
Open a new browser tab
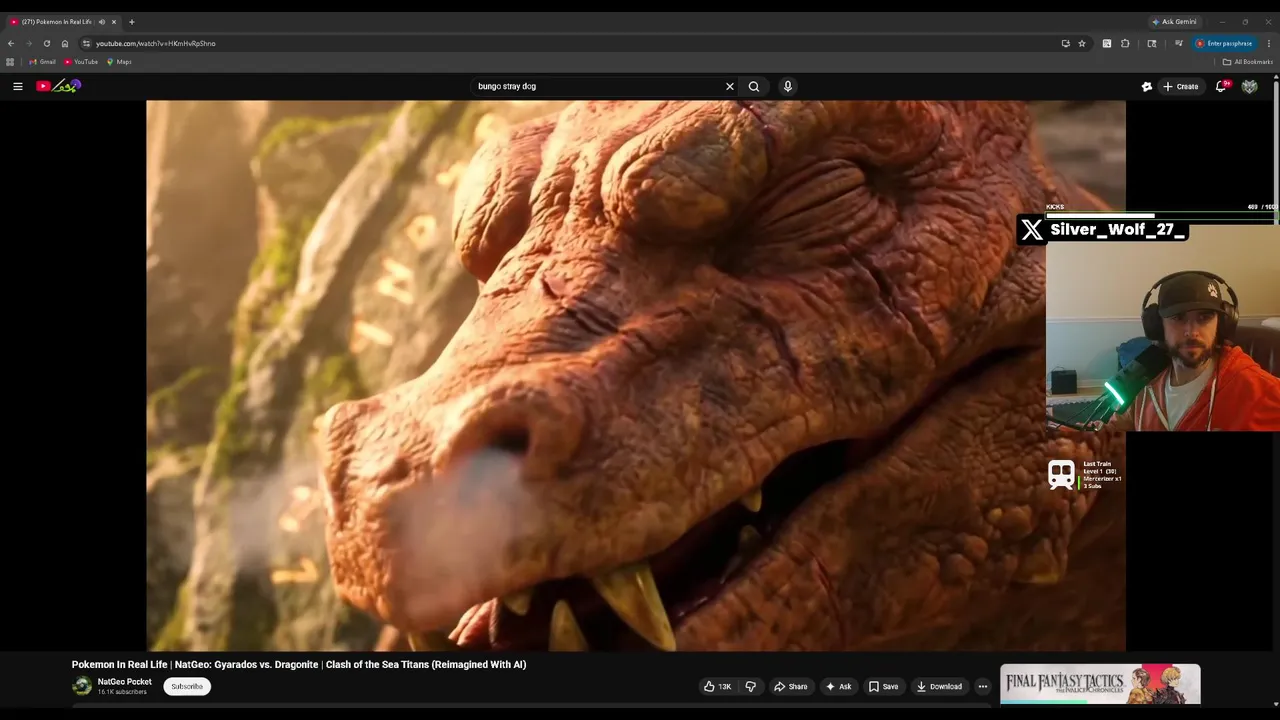131,21
